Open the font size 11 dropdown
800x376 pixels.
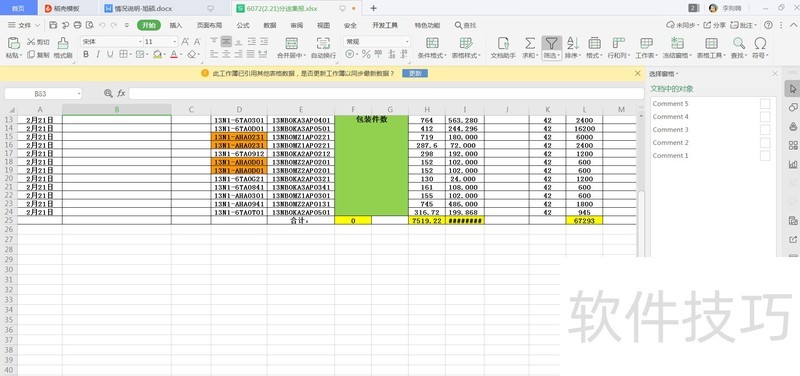tap(175, 42)
